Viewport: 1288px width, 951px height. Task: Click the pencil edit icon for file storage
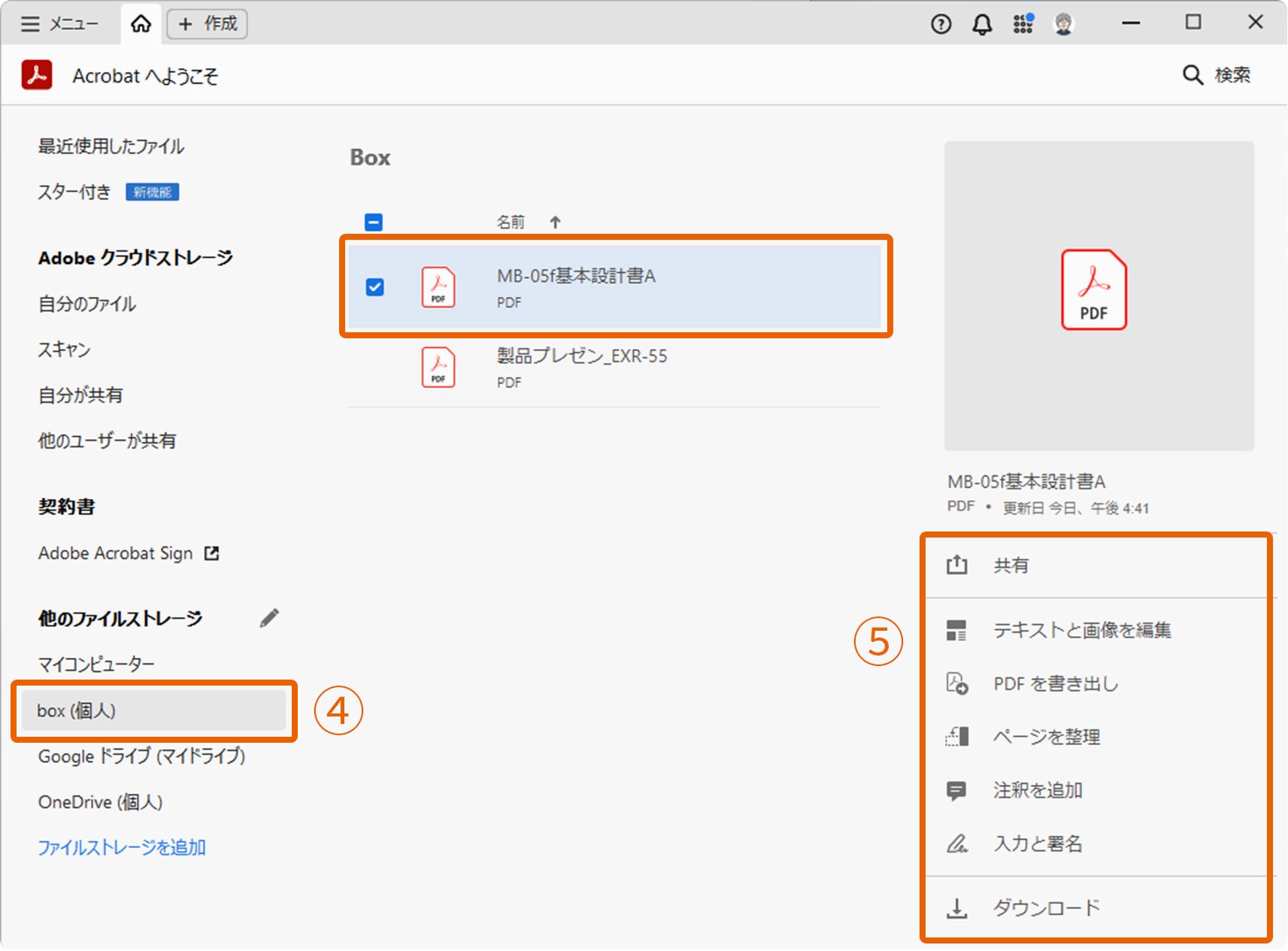tap(269, 618)
